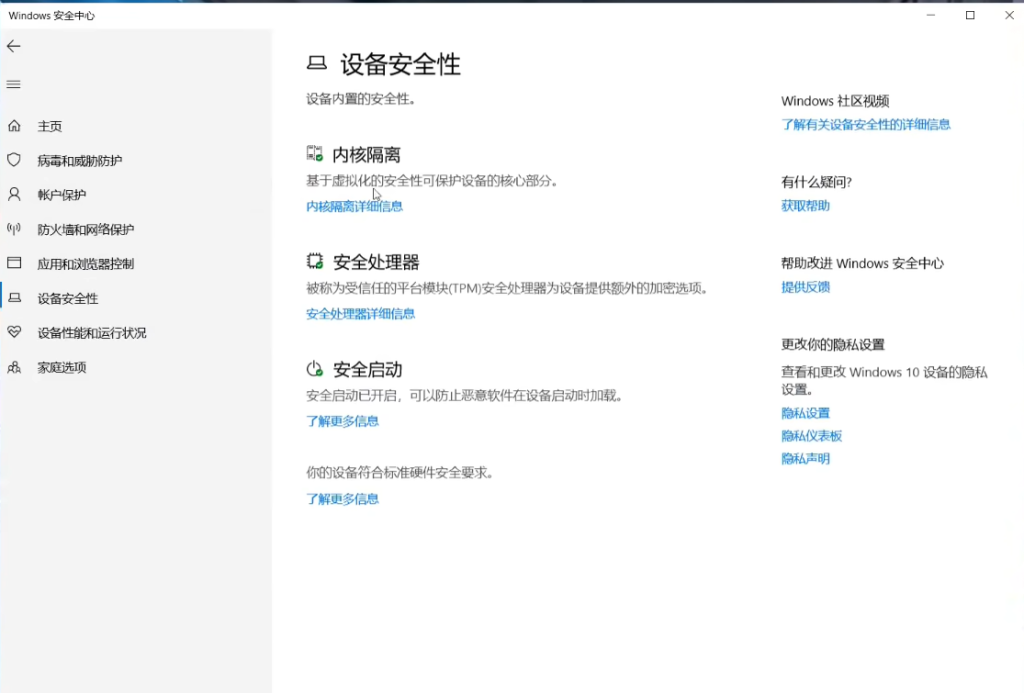1024x693 pixels.
Task: Click the home icon in sidebar
Action: (14, 125)
